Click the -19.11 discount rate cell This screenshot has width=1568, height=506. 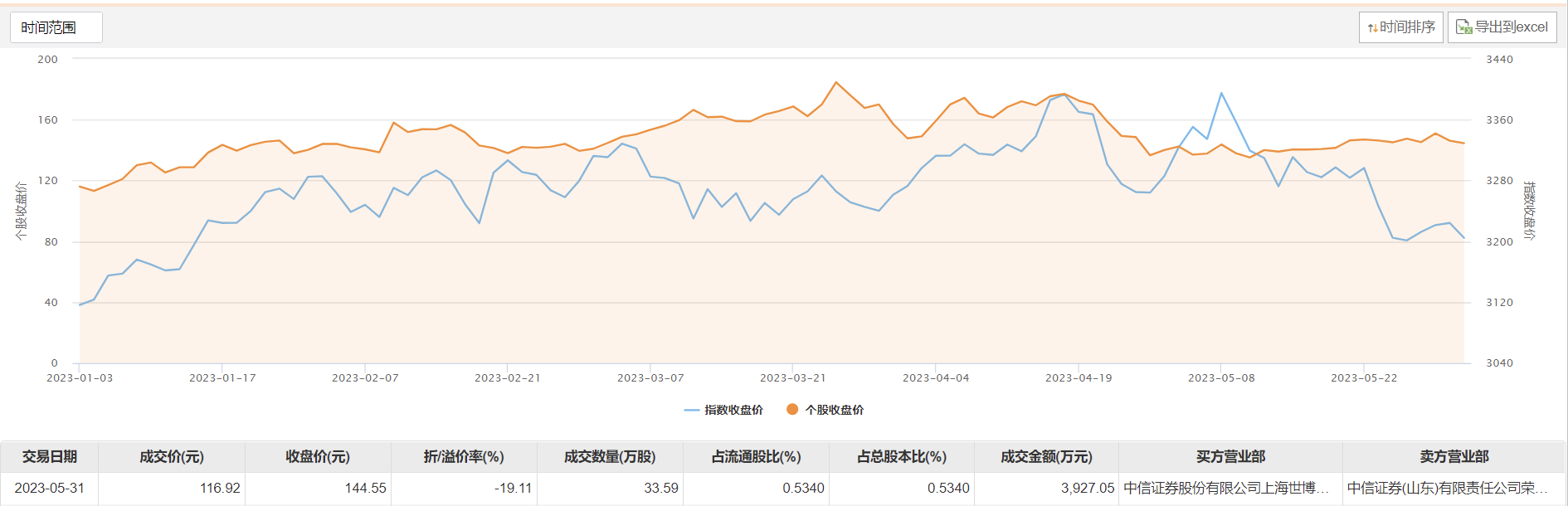point(464,488)
